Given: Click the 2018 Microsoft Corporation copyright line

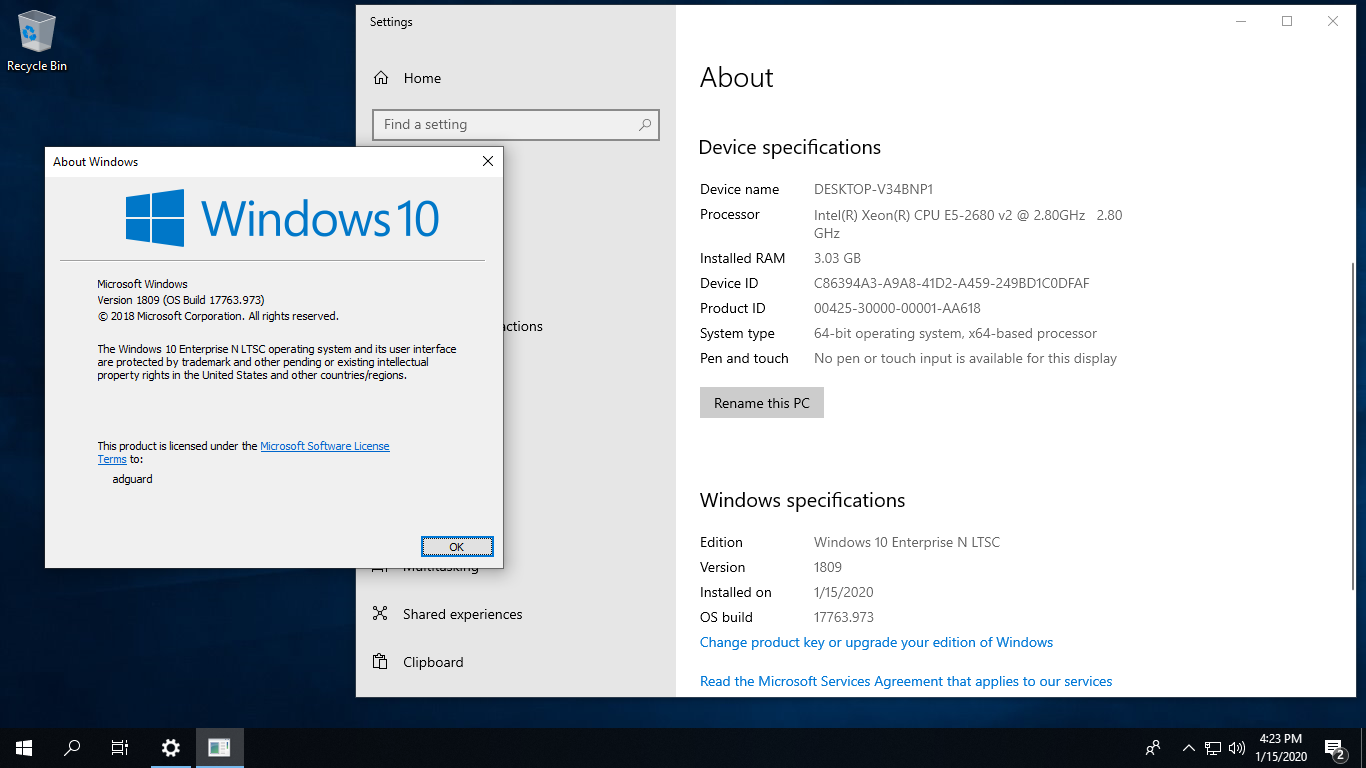Looking at the screenshot, I should [x=218, y=316].
